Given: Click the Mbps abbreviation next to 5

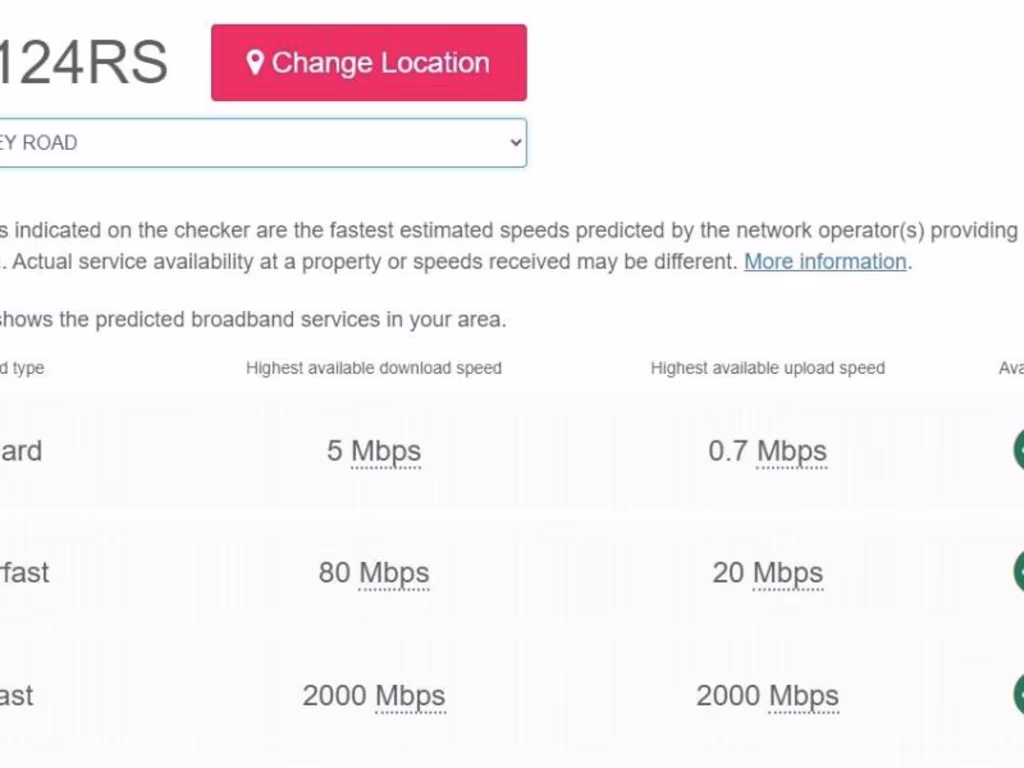Looking at the screenshot, I should pyautogui.click(x=386, y=451).
